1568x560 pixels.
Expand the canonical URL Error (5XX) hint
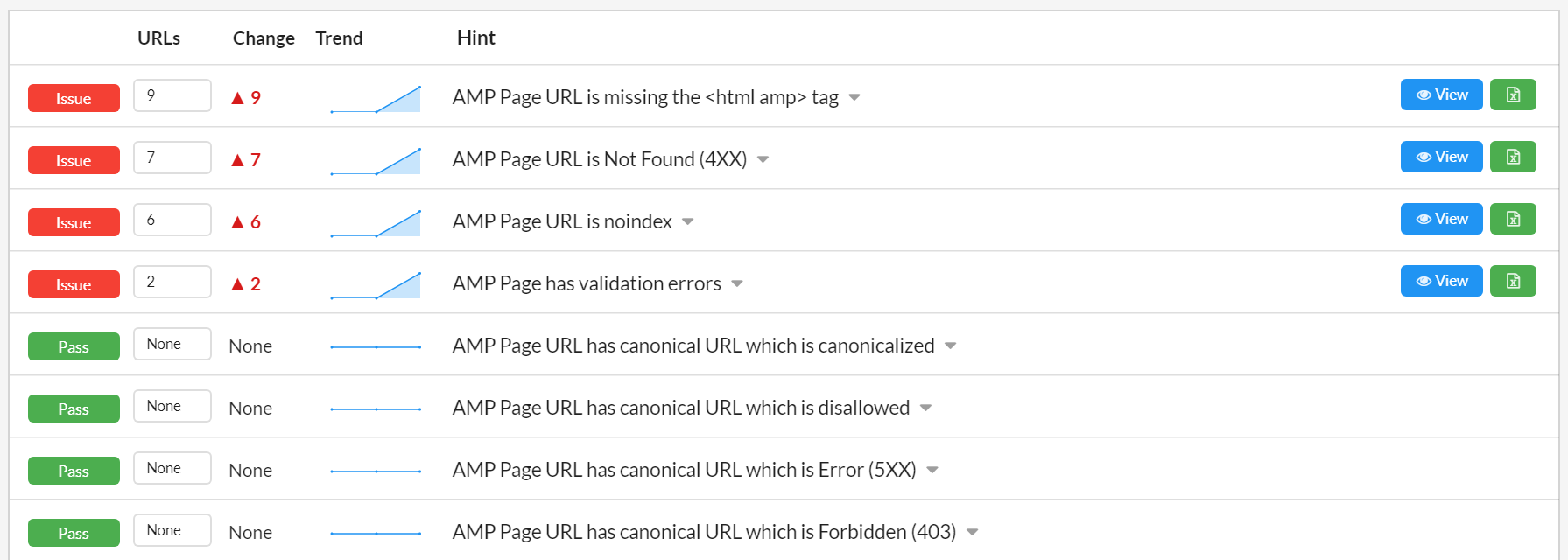click(932, 470)
